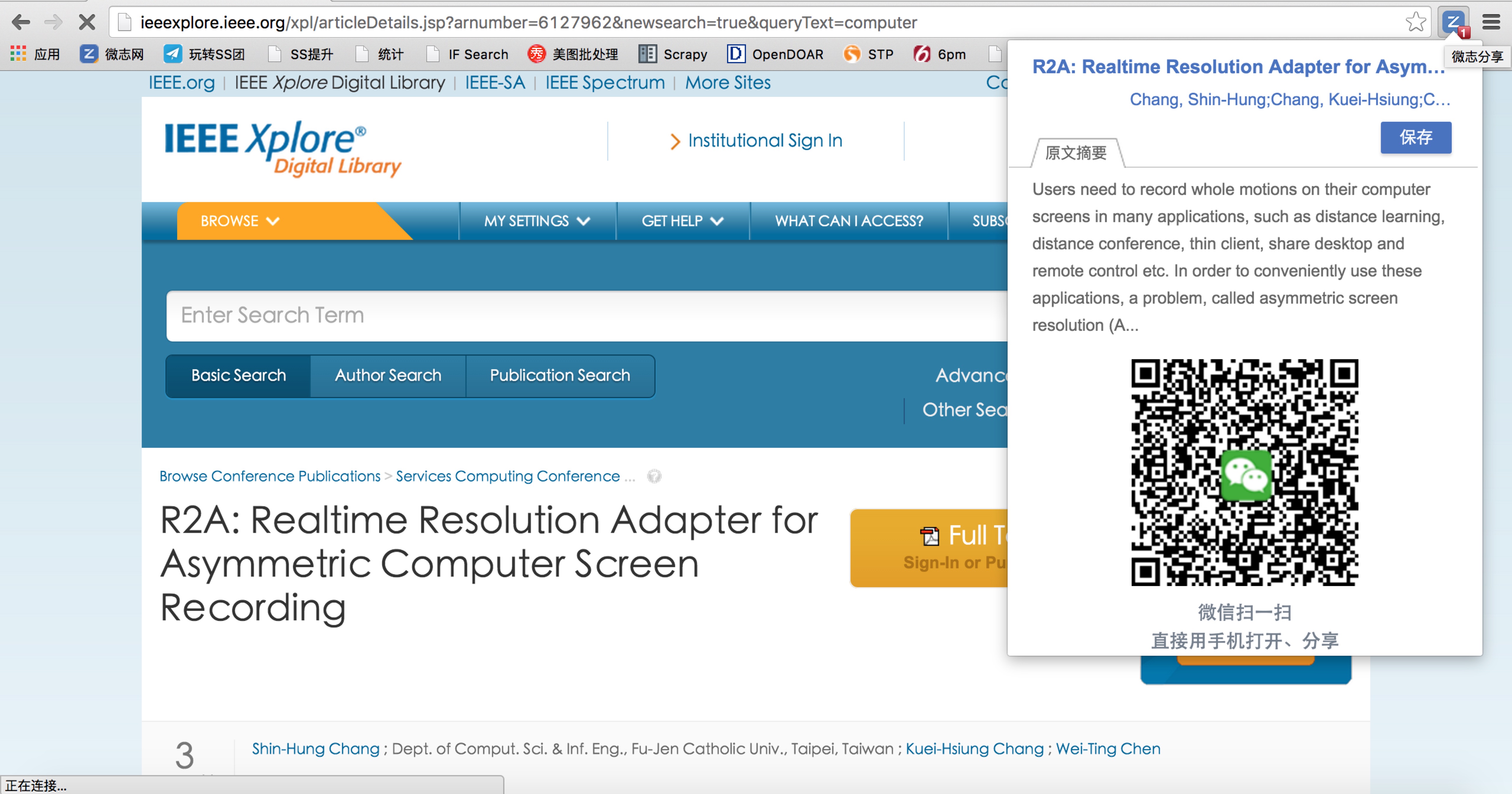
Task: Expand the GET HELP dropdown
Action: tap(683, 221)
